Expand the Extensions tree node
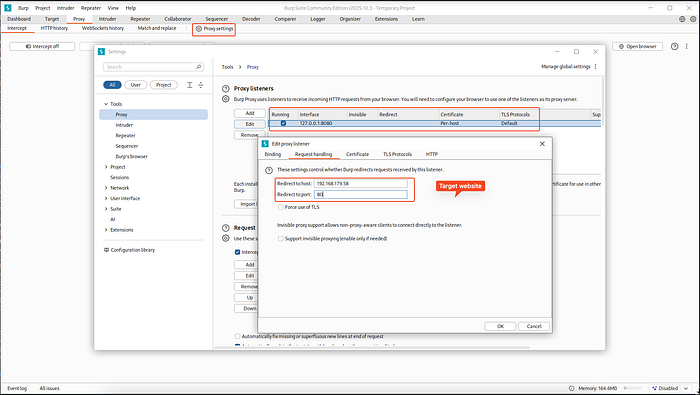The width and height of the screenshot is (700, 395). [x=106, y=230]
